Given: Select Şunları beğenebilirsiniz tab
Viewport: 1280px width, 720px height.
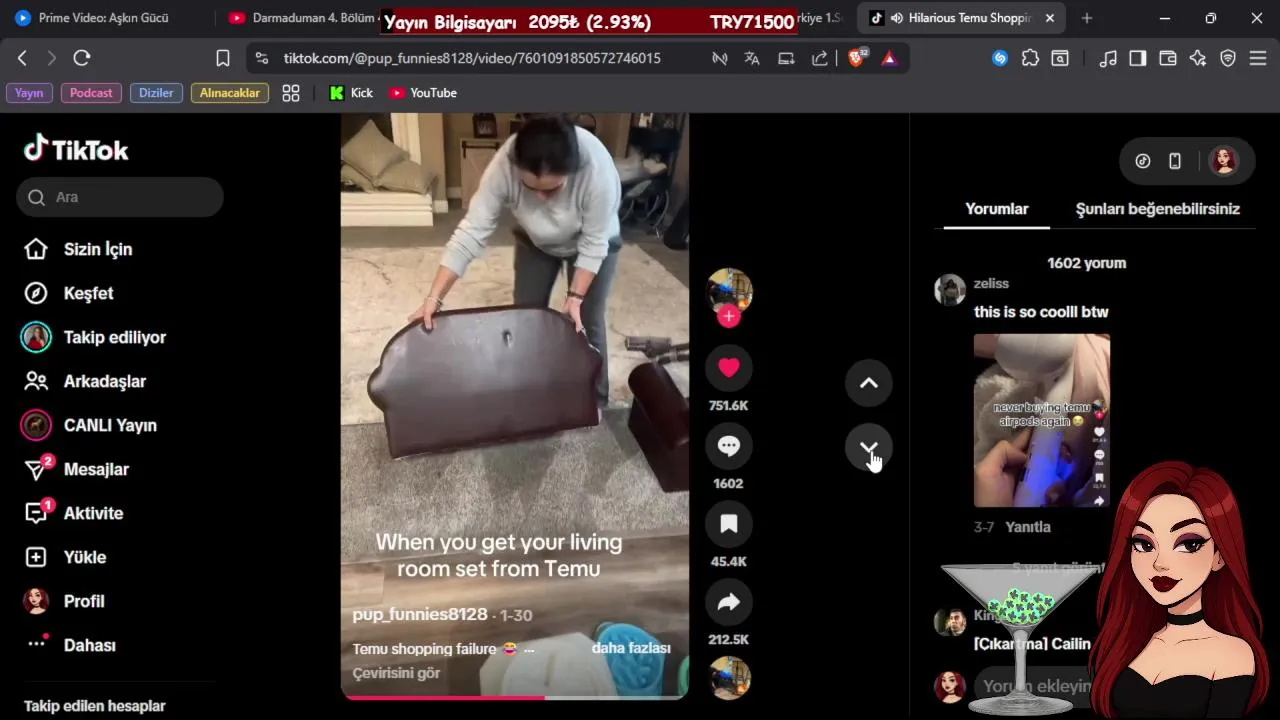Looking at the screenshot, I should coord(1157,209).
